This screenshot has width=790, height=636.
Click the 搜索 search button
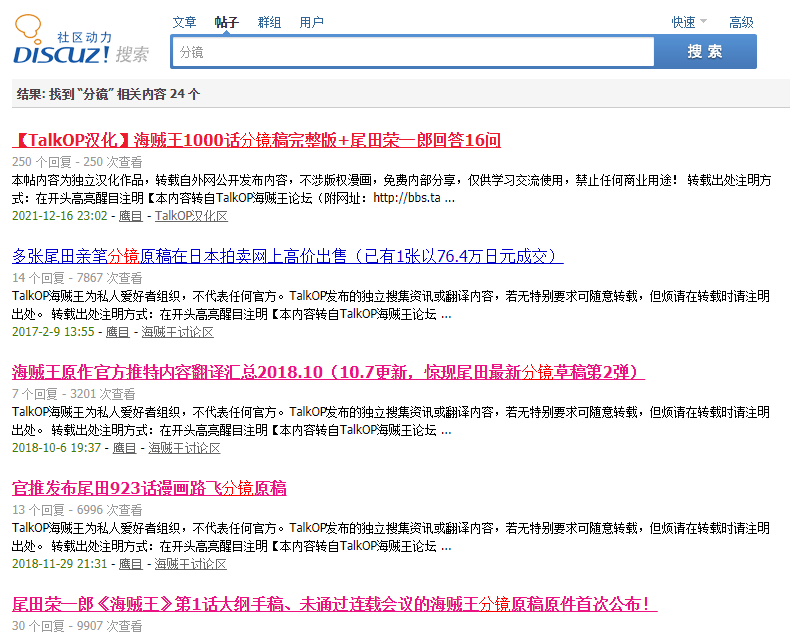pyautogui.click(x=705, y=51)
